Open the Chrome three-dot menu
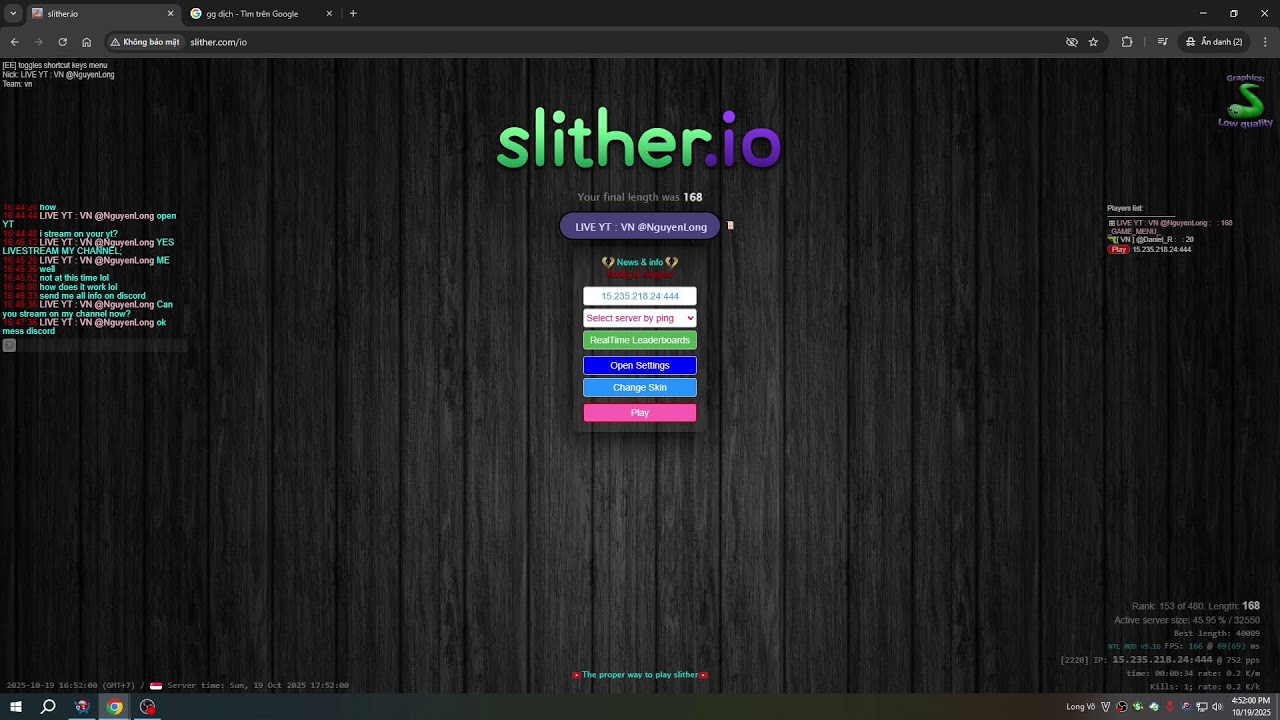This screenshot has height=720, width=1280. (x=1265, y=42)
